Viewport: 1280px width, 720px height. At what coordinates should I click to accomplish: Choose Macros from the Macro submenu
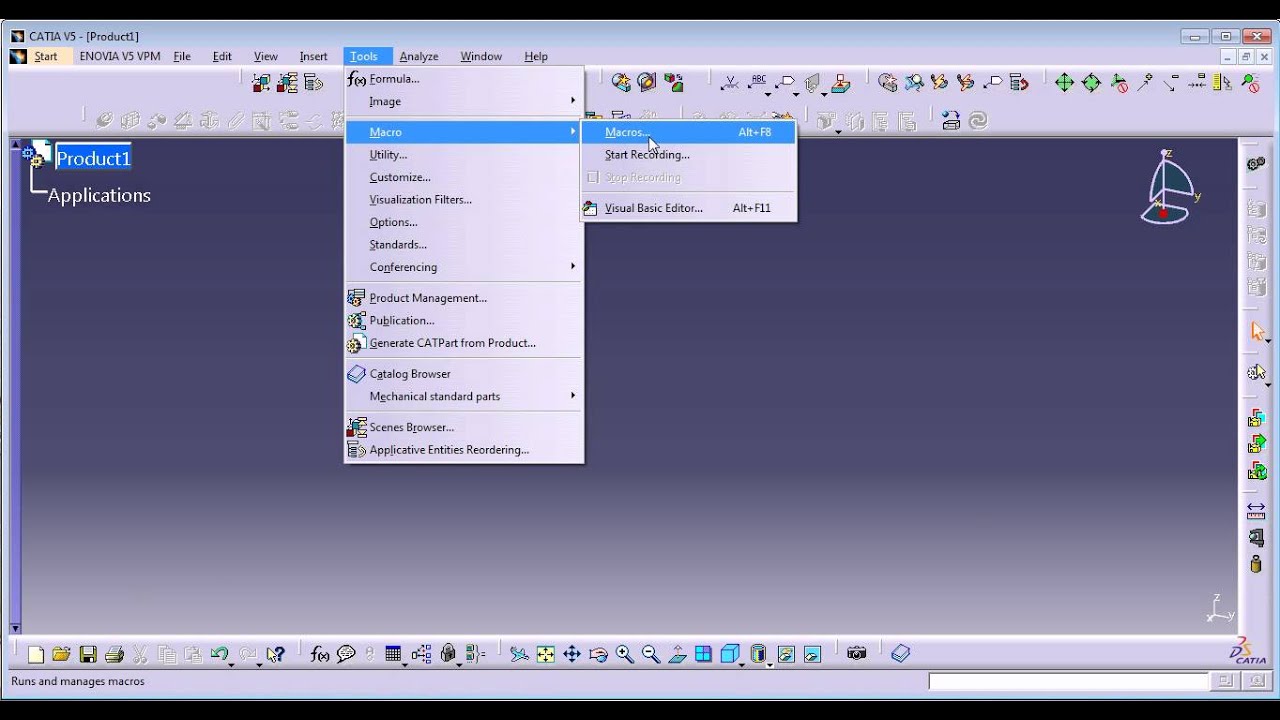coord(624,132)
